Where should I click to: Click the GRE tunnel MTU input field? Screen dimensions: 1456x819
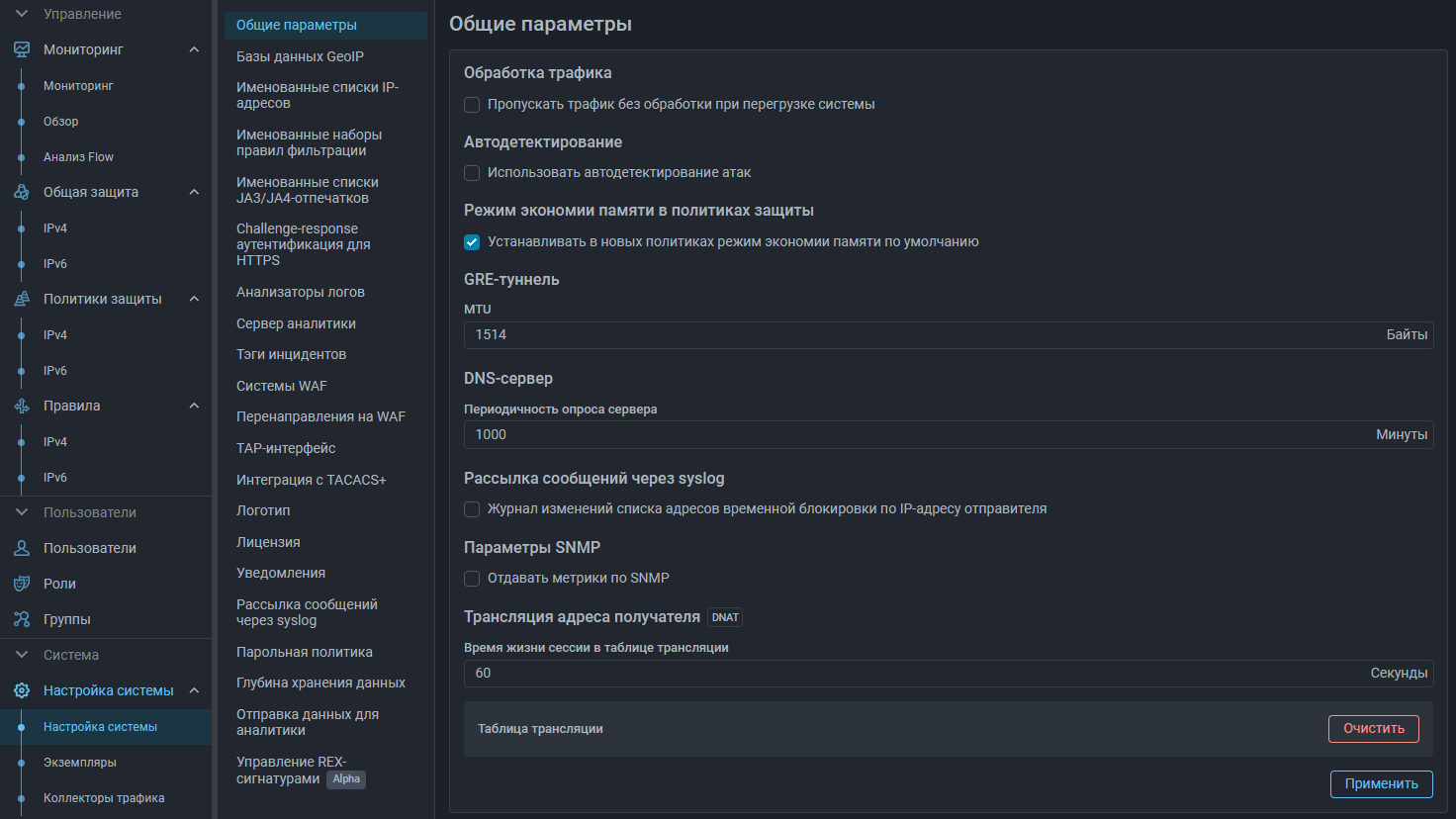click(x=920, y=335)
